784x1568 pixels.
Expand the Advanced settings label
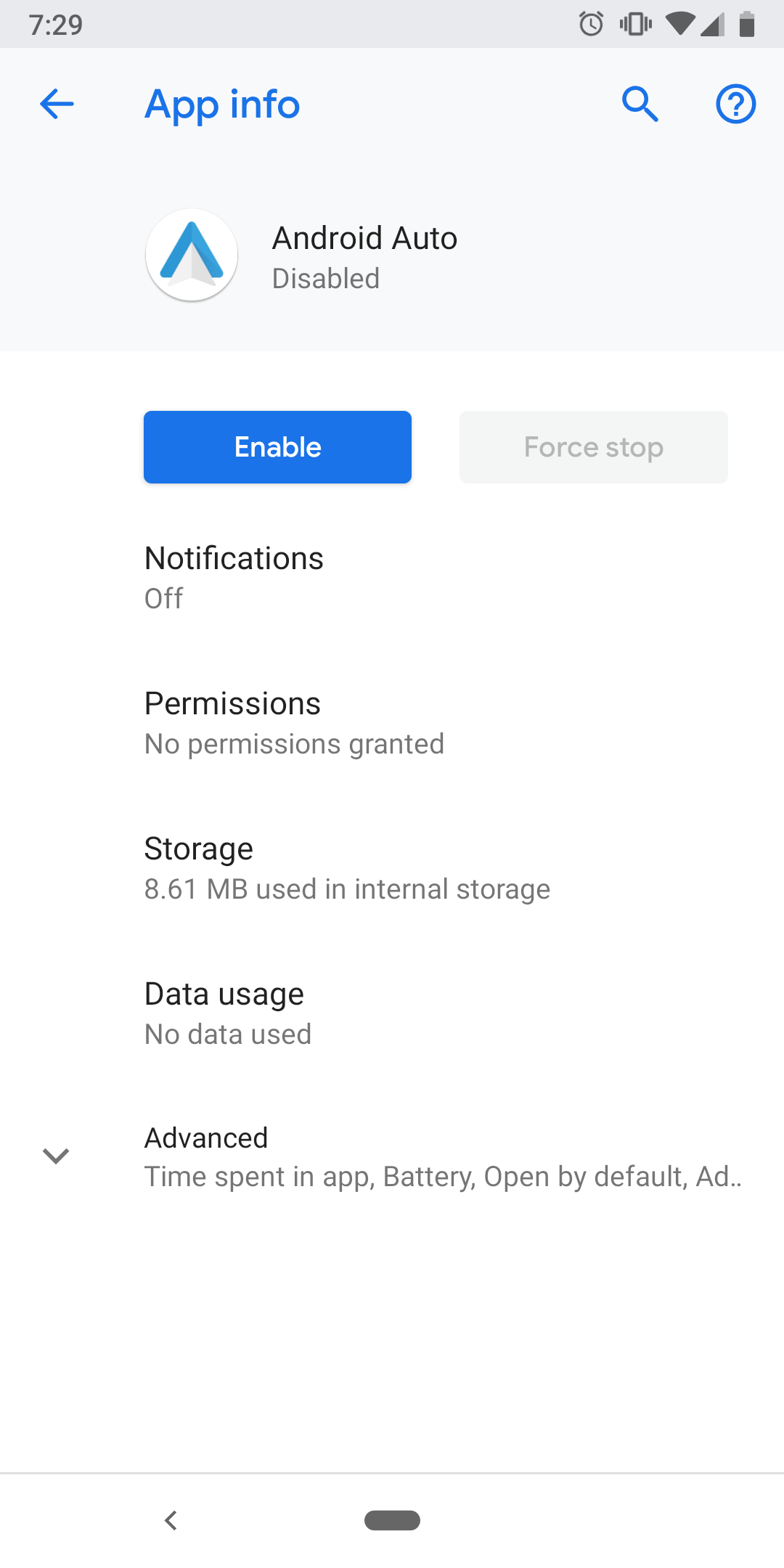pos(206,1138)
